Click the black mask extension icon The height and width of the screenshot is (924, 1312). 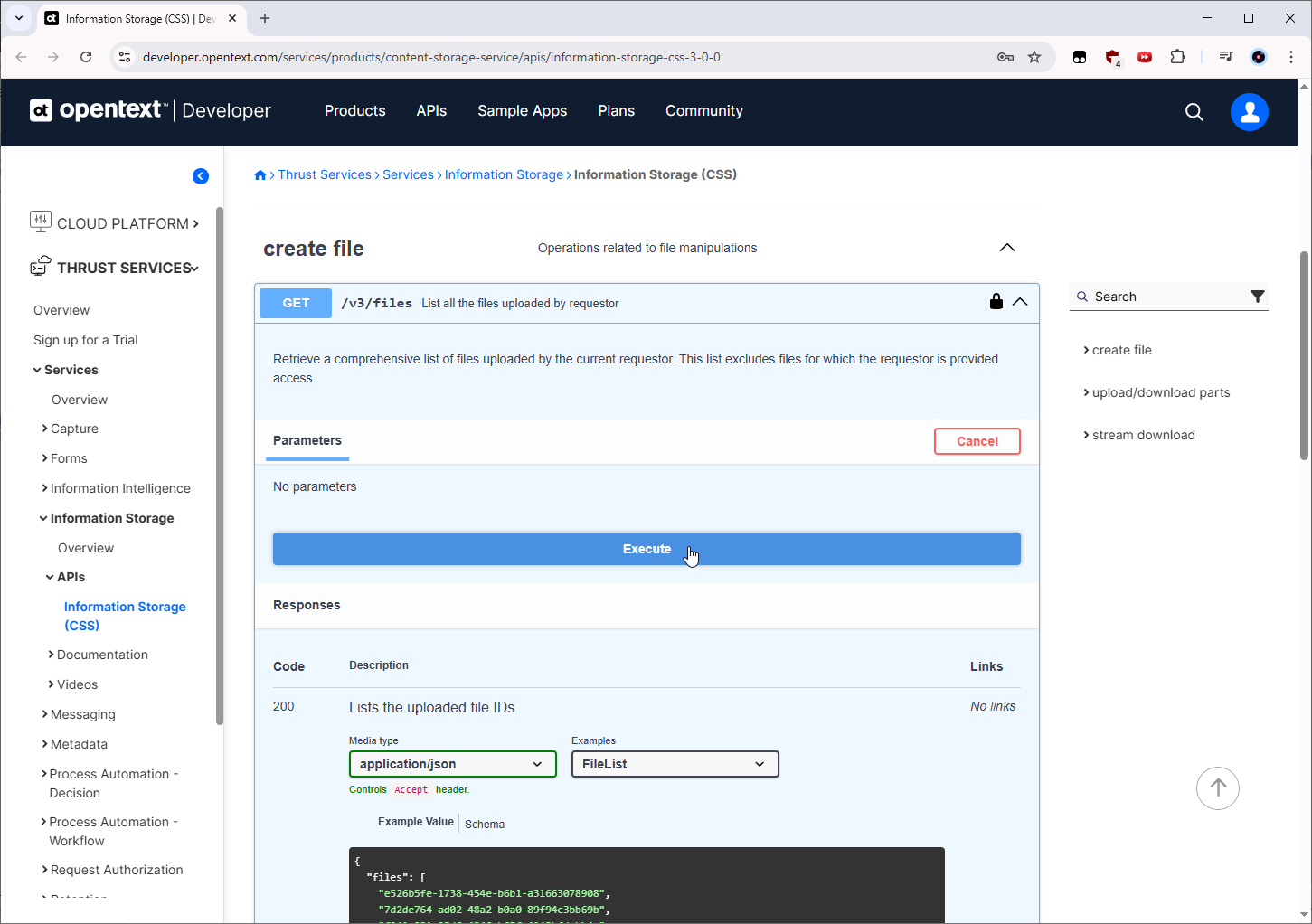point(1080,57)
